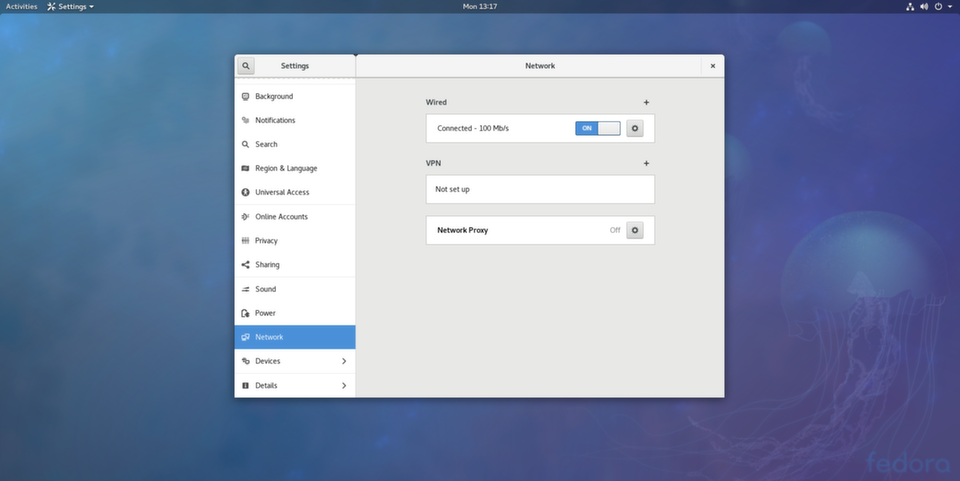Screen dimensions: 960x481
Task: Go to Online Accounts panel
Action: pos(294,217)
